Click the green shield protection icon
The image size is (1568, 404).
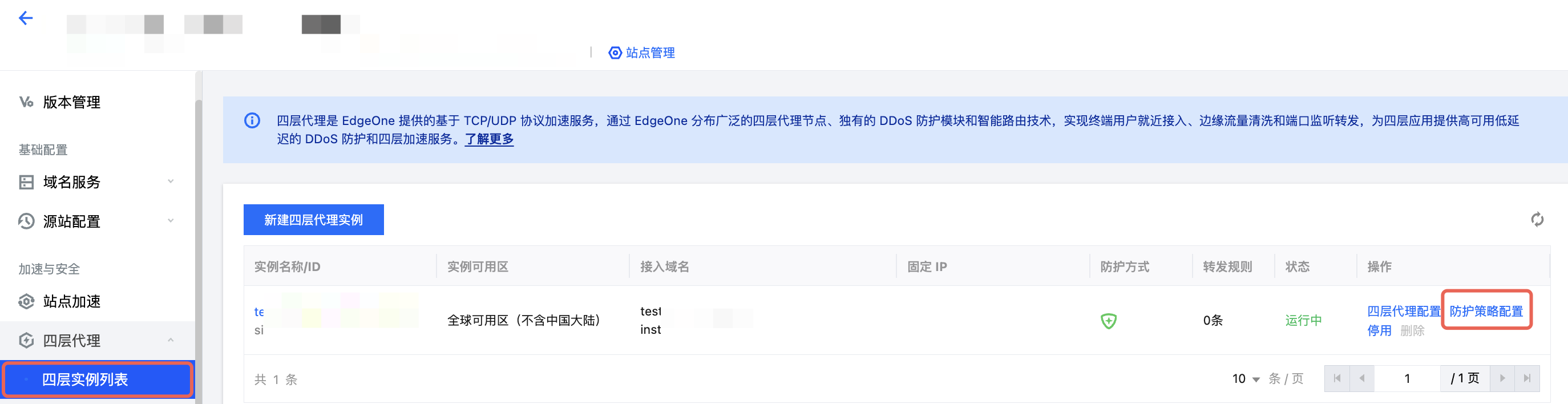(1109, 321)
